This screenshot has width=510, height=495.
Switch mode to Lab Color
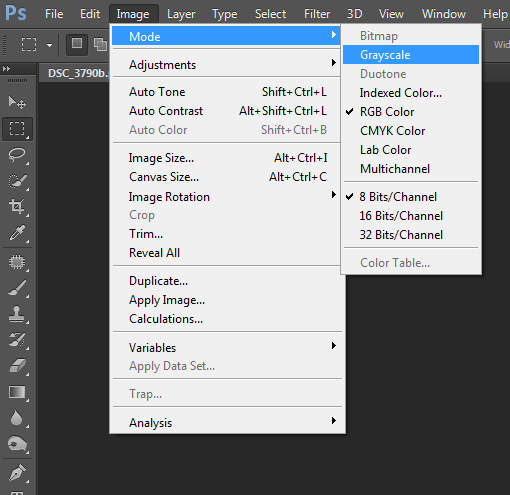pos(411,150)
